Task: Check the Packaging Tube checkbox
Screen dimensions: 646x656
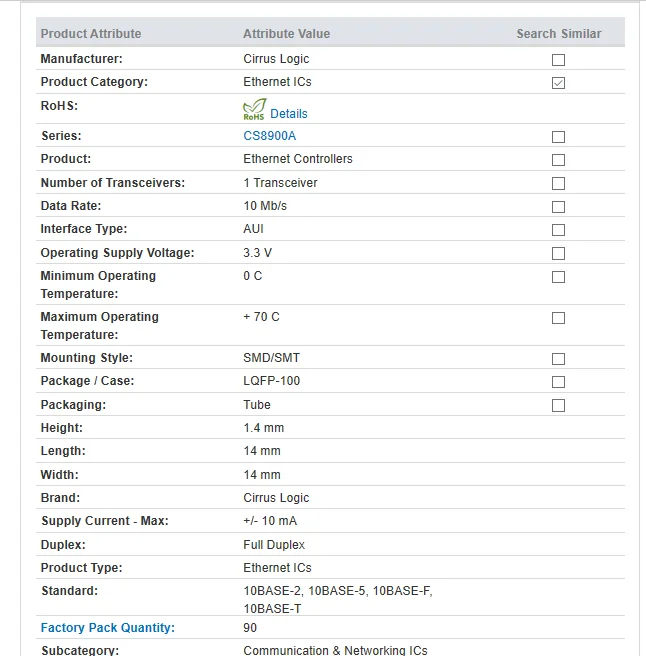Action: 558,405
